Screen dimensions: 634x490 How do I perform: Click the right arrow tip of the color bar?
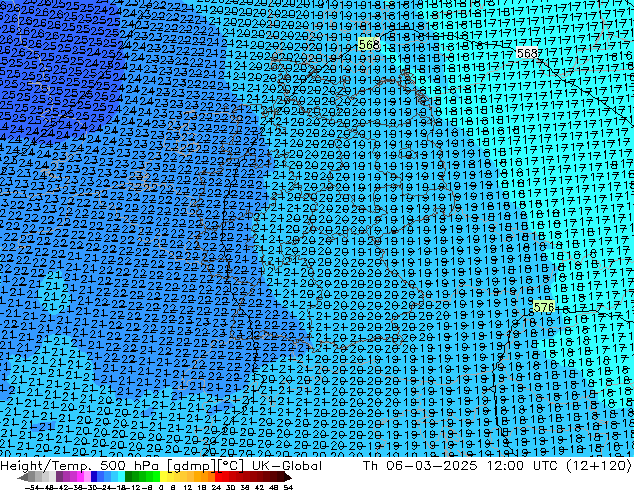pos(290,477)
